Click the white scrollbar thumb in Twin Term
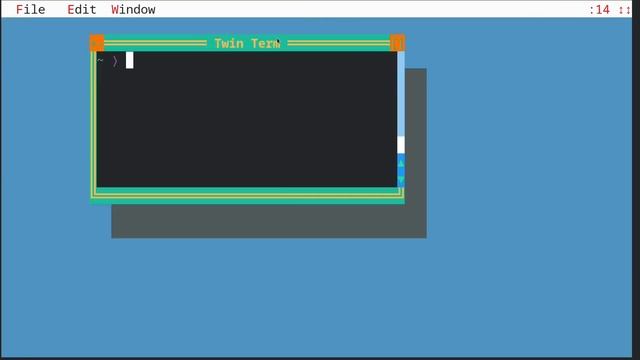This screenshot has width=640, height=360. tap(401, 145)
